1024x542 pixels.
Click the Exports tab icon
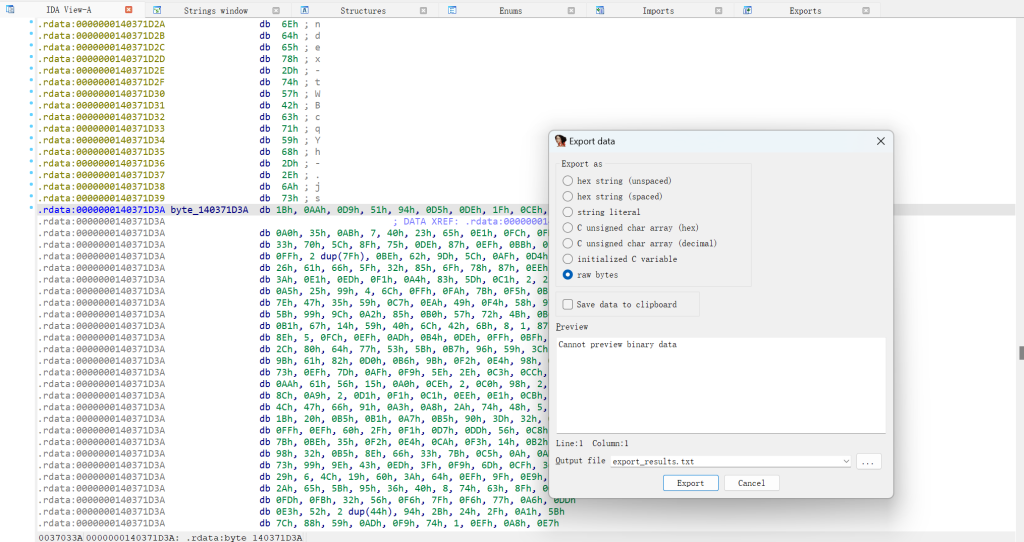(x=749, y=10)
